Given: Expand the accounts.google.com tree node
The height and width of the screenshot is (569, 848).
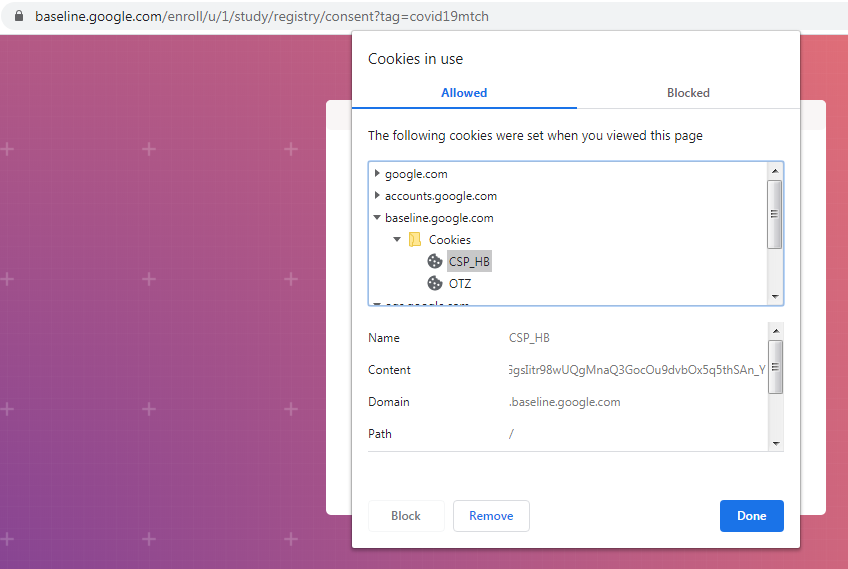Looking at the screenshot, I should [376, 196].
